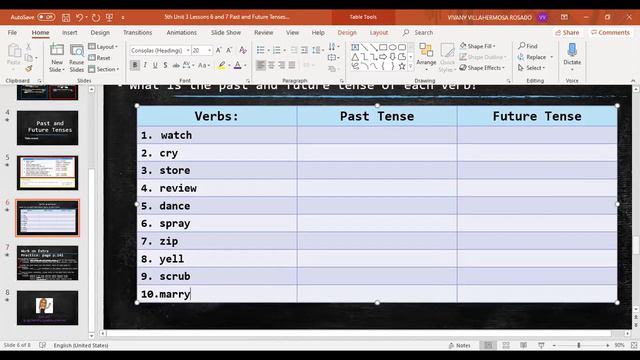
Task: Click the Redo/Repeat icon
Action: pyautogui.click(x=96, y=18)
